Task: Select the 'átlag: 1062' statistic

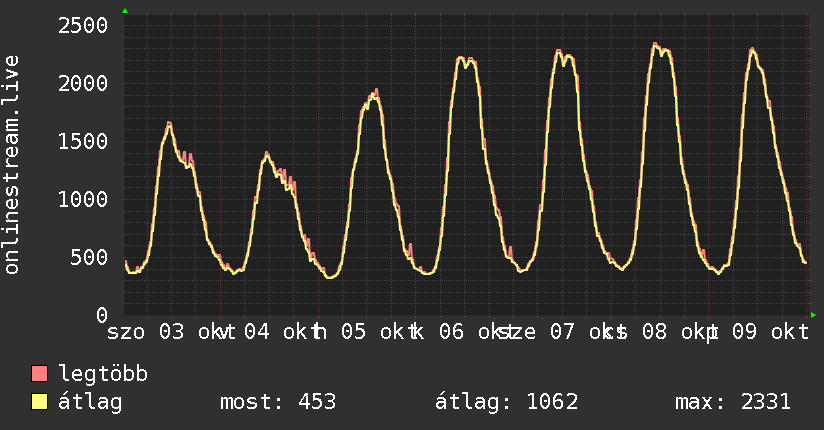Action: (x=507, y=402)
